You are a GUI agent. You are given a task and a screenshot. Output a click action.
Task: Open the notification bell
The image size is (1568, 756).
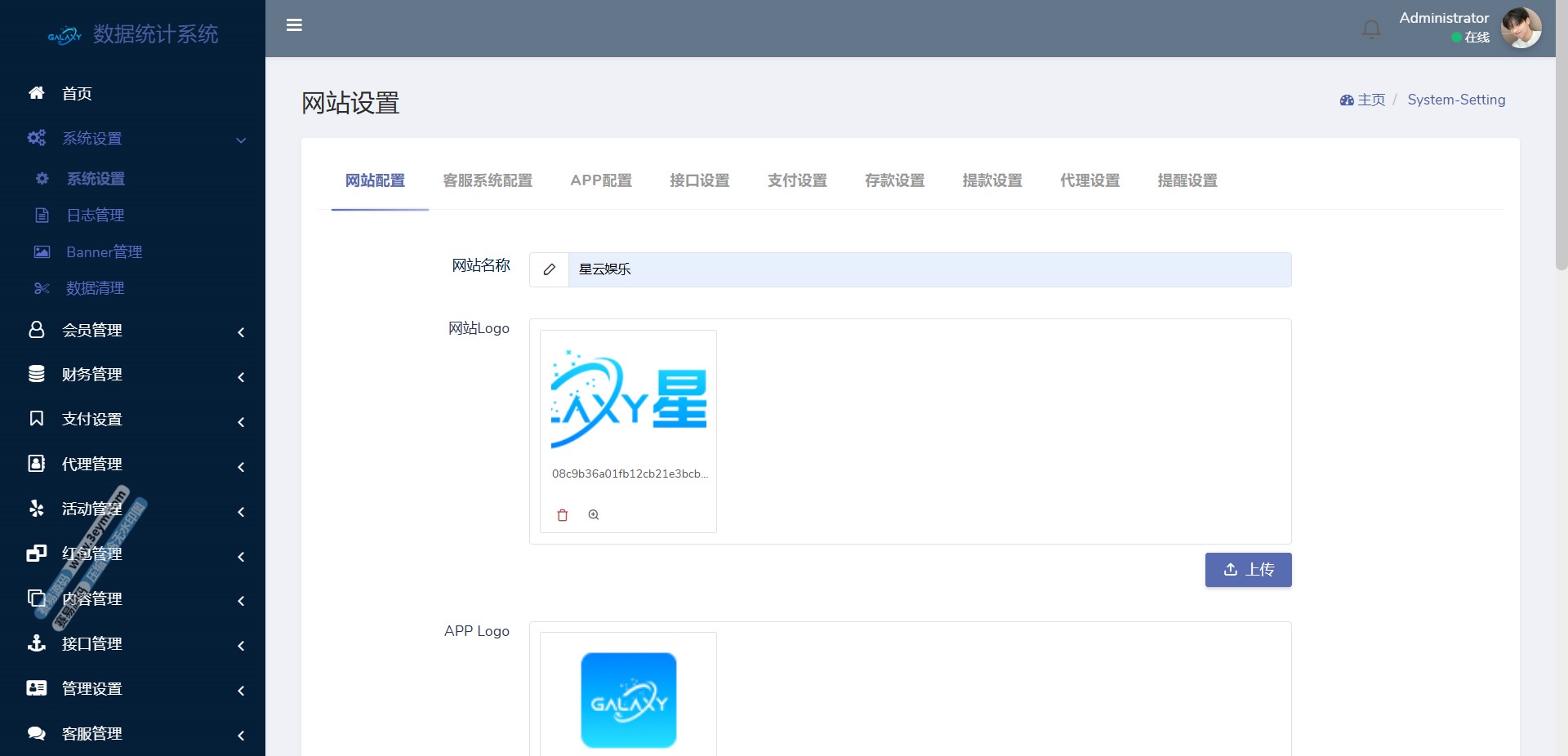(x=1371, y=29)
